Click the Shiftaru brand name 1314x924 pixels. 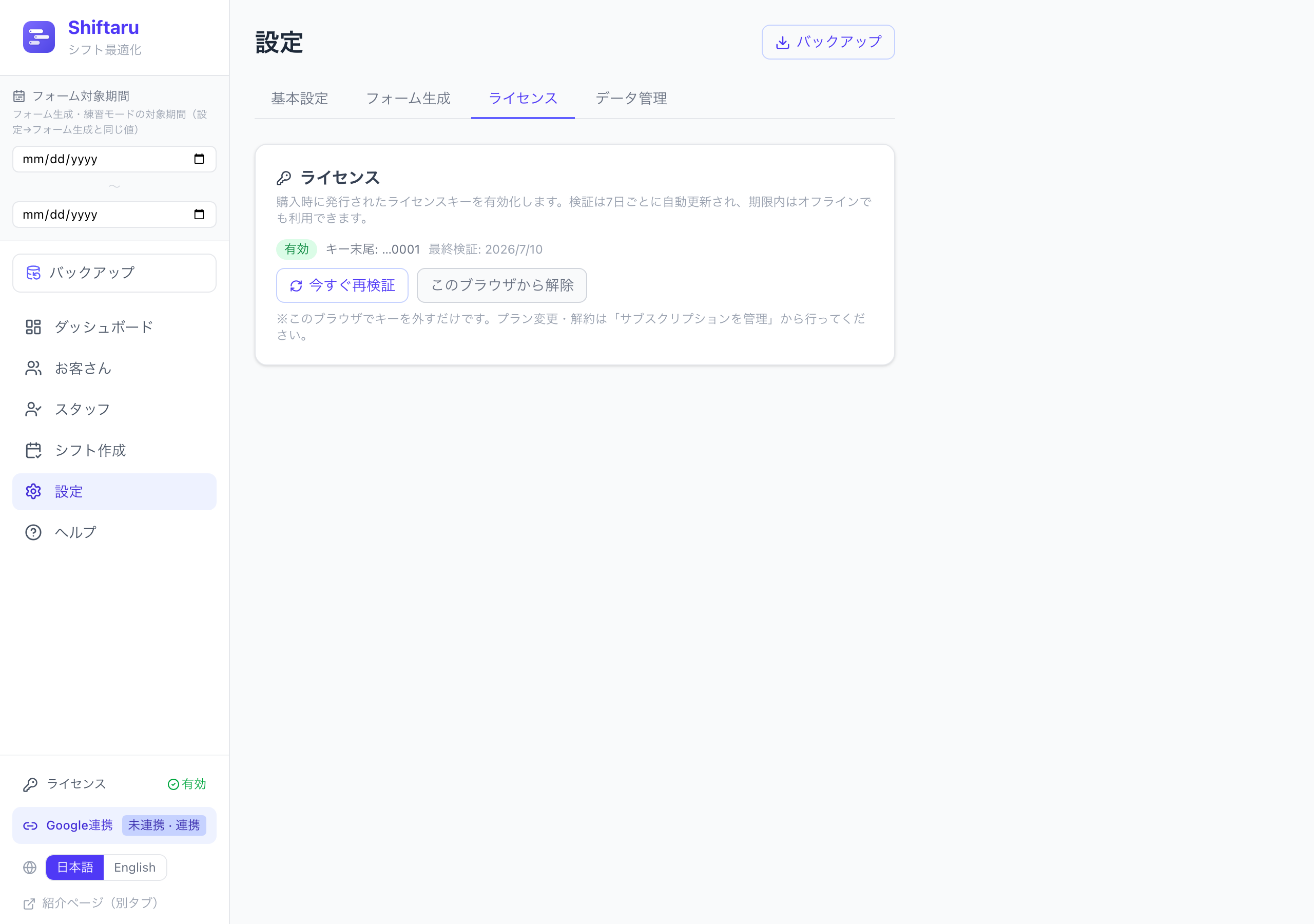click(x=104, y=28)
